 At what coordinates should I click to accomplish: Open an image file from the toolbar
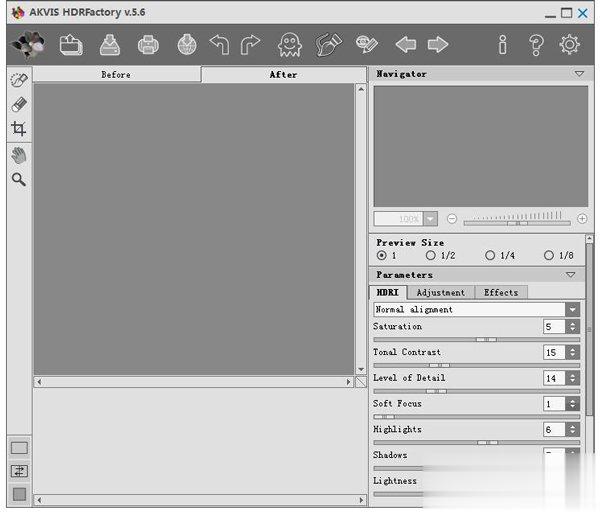coord(71,45)
